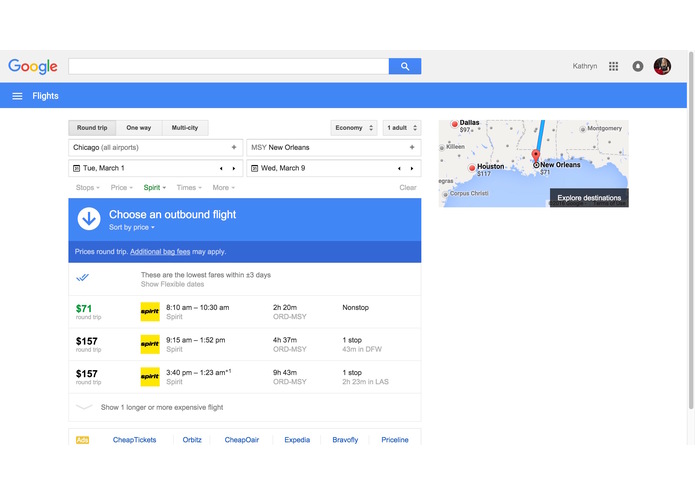This screenshot has height=494, width=695.
Task: Click the MSY New Orleans destination field
Action: tap(333, 148)
